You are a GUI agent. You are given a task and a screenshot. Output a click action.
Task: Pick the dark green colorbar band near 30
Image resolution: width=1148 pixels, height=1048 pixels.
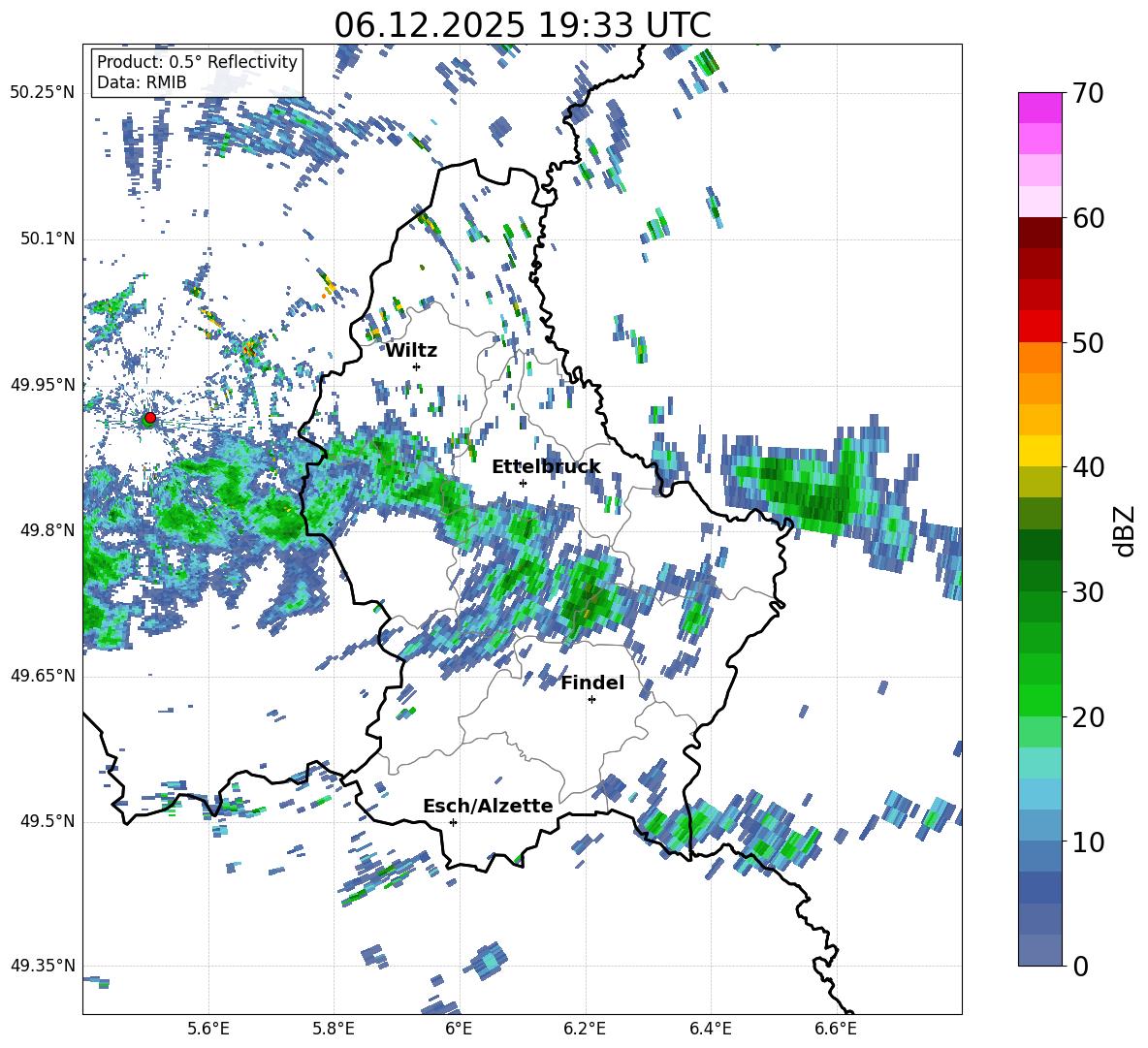(x=1039, y=575)
